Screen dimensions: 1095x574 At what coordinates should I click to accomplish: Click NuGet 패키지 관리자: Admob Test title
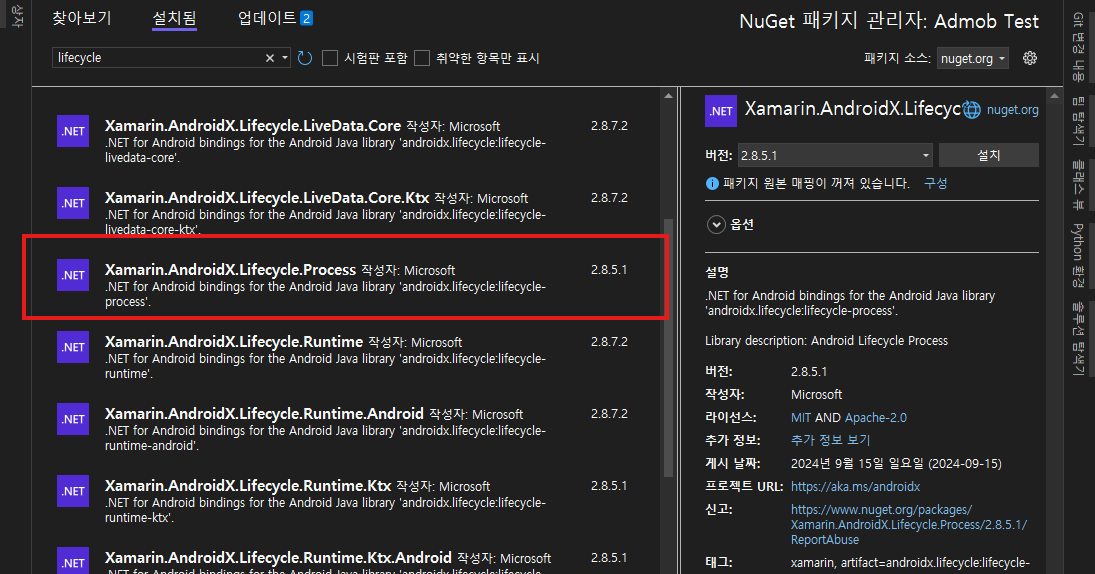889,21
